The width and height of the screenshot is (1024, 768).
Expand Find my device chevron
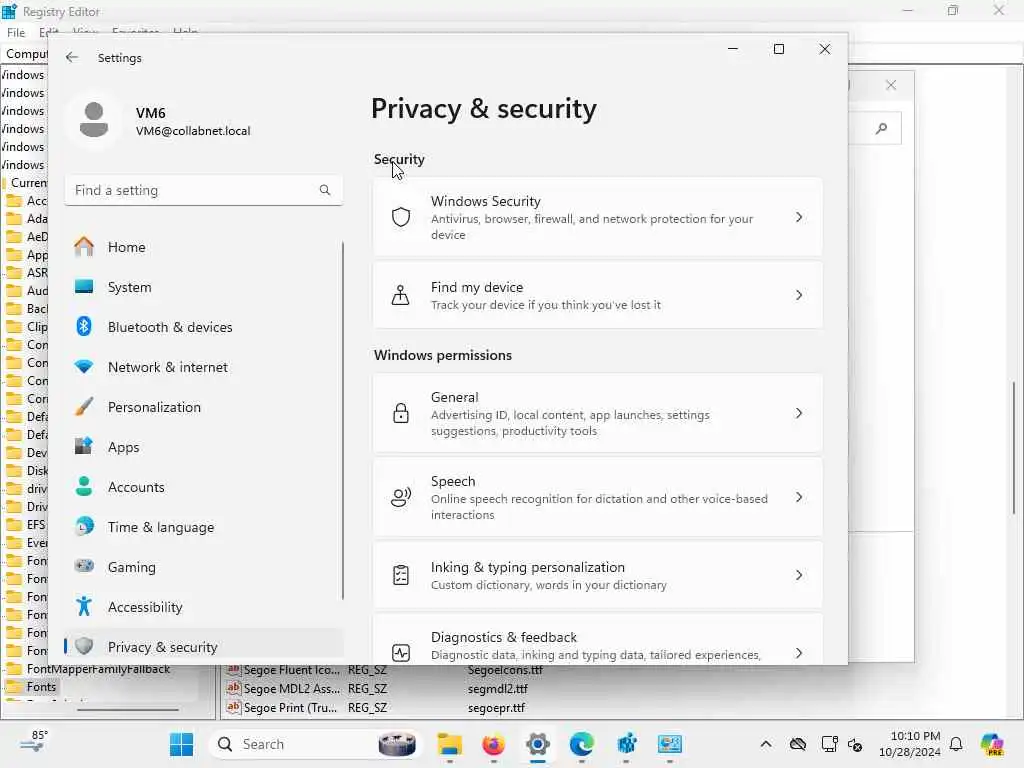pyautogui.click(x=799, y=295)
